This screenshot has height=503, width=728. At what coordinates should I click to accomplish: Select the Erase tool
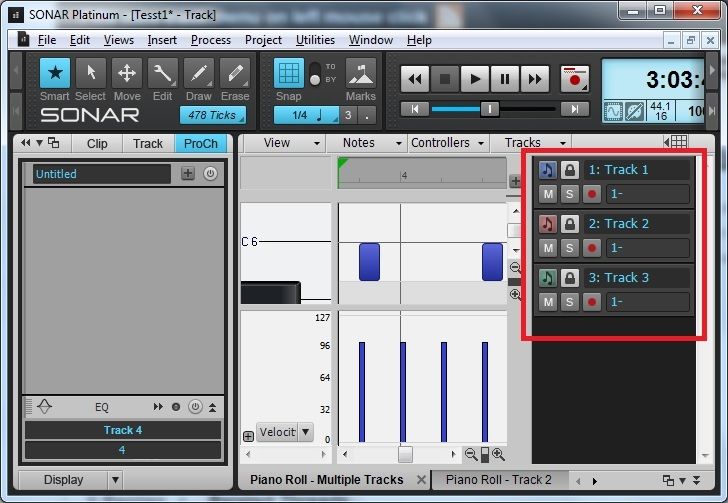234,73
